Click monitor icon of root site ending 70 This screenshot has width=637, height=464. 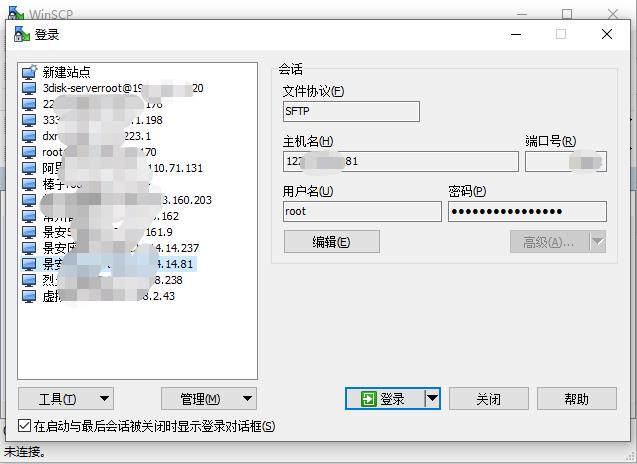[29, 152]
